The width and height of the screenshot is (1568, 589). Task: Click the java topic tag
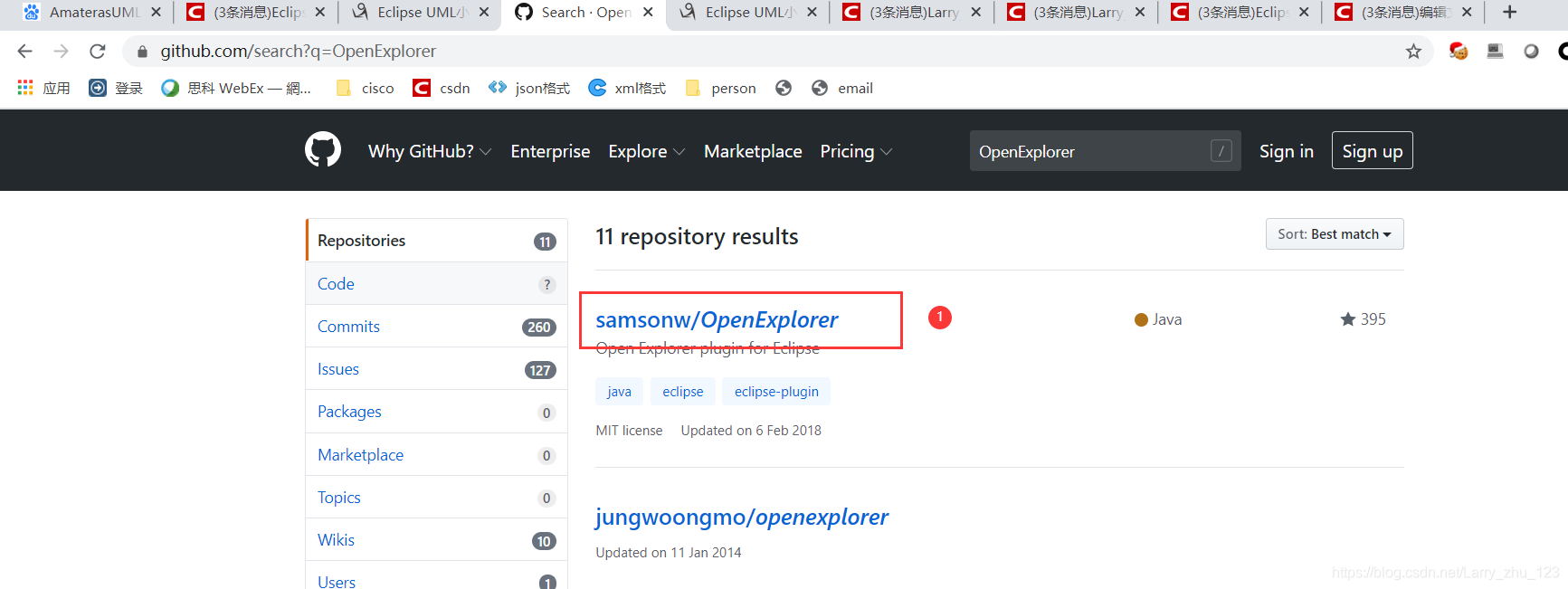coord(619,391)
